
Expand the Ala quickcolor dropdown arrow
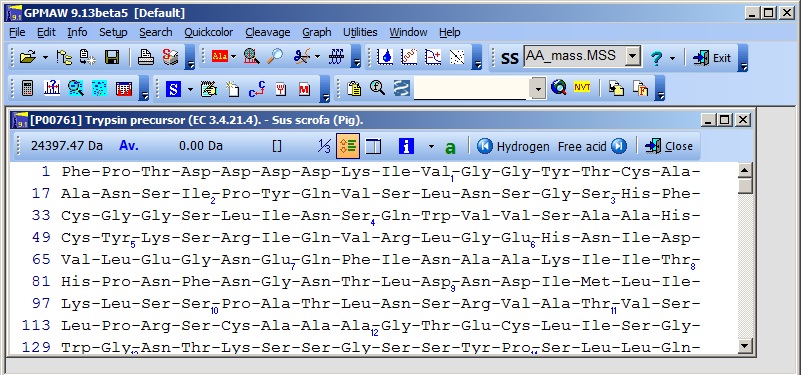tap(234, 57)
